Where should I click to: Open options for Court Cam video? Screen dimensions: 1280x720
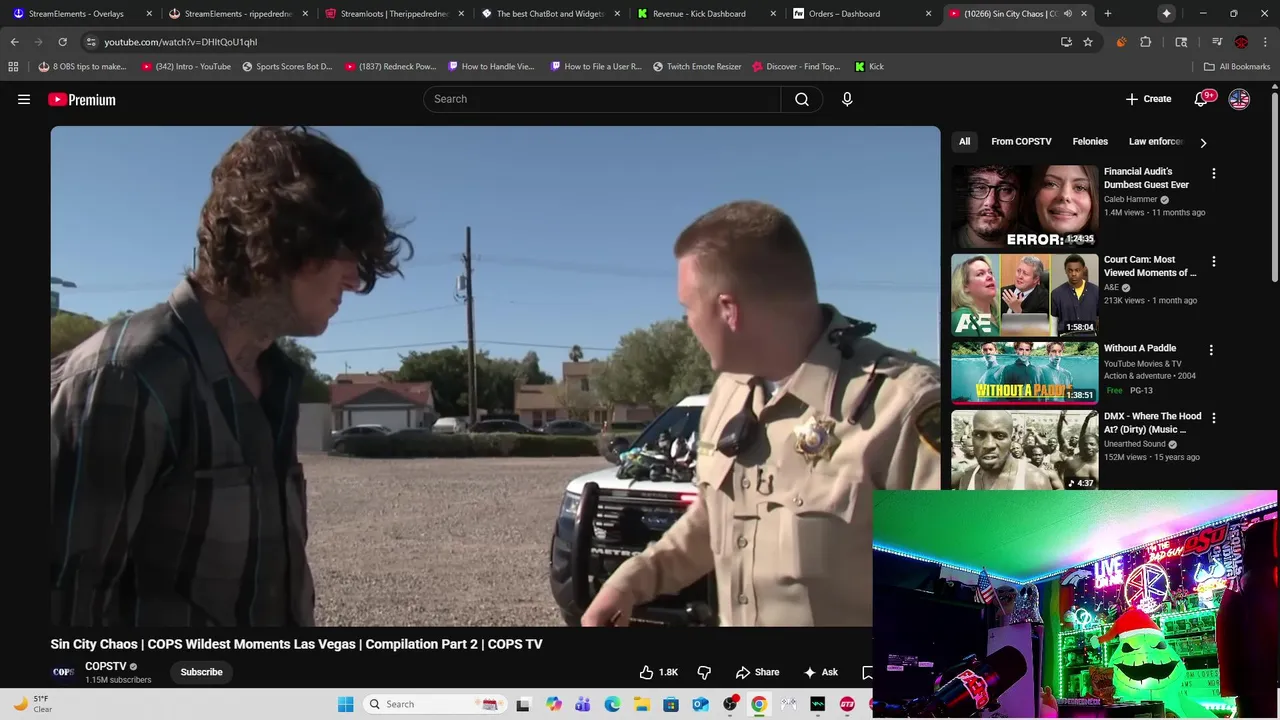[1214, 261]
